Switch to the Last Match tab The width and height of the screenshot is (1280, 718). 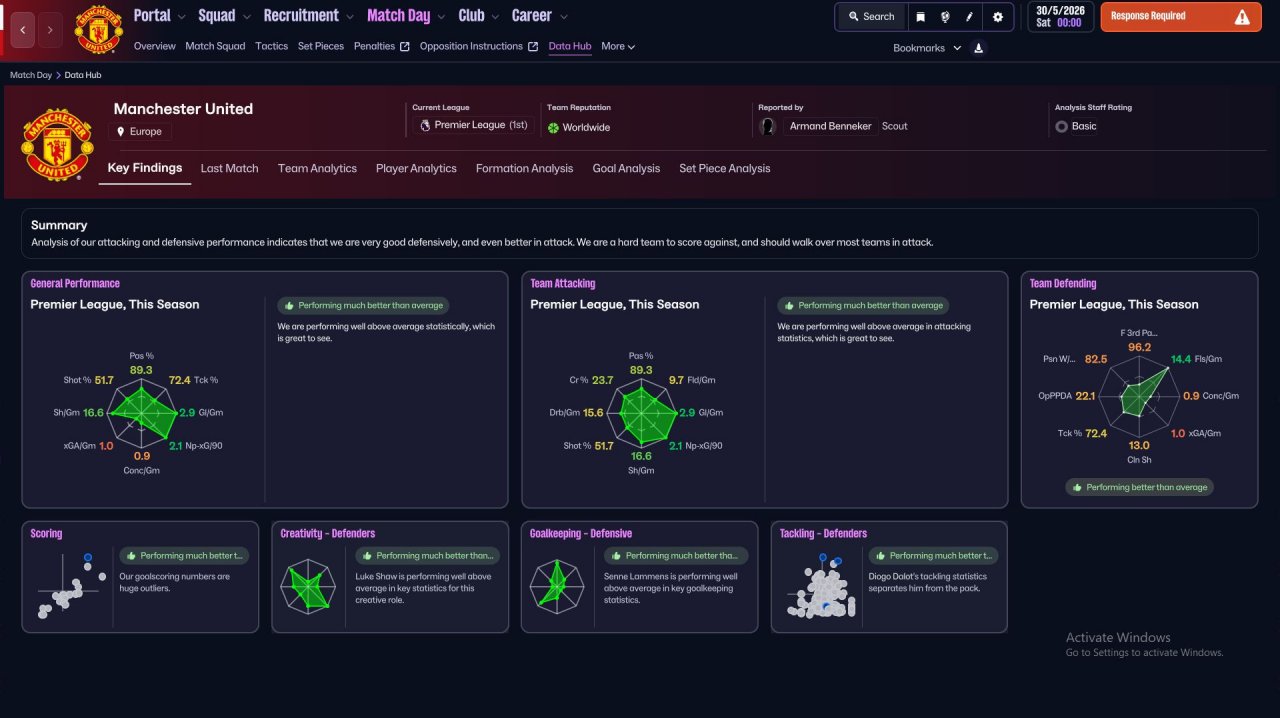(229, 169)
